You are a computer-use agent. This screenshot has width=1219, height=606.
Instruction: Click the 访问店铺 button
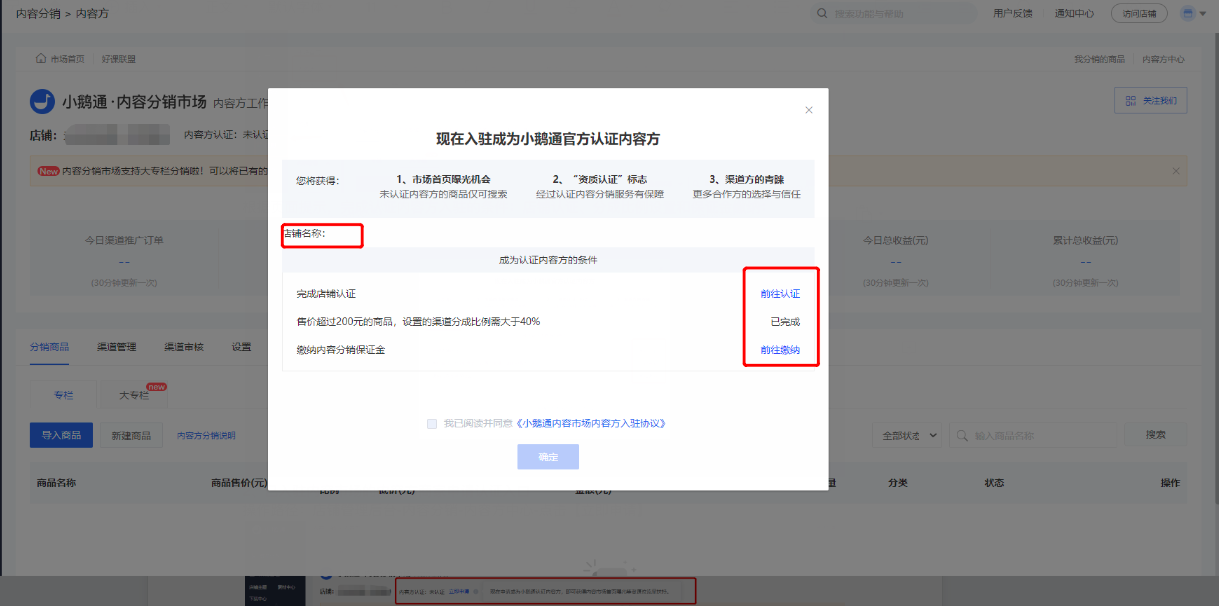click(x=1139, y=14)
